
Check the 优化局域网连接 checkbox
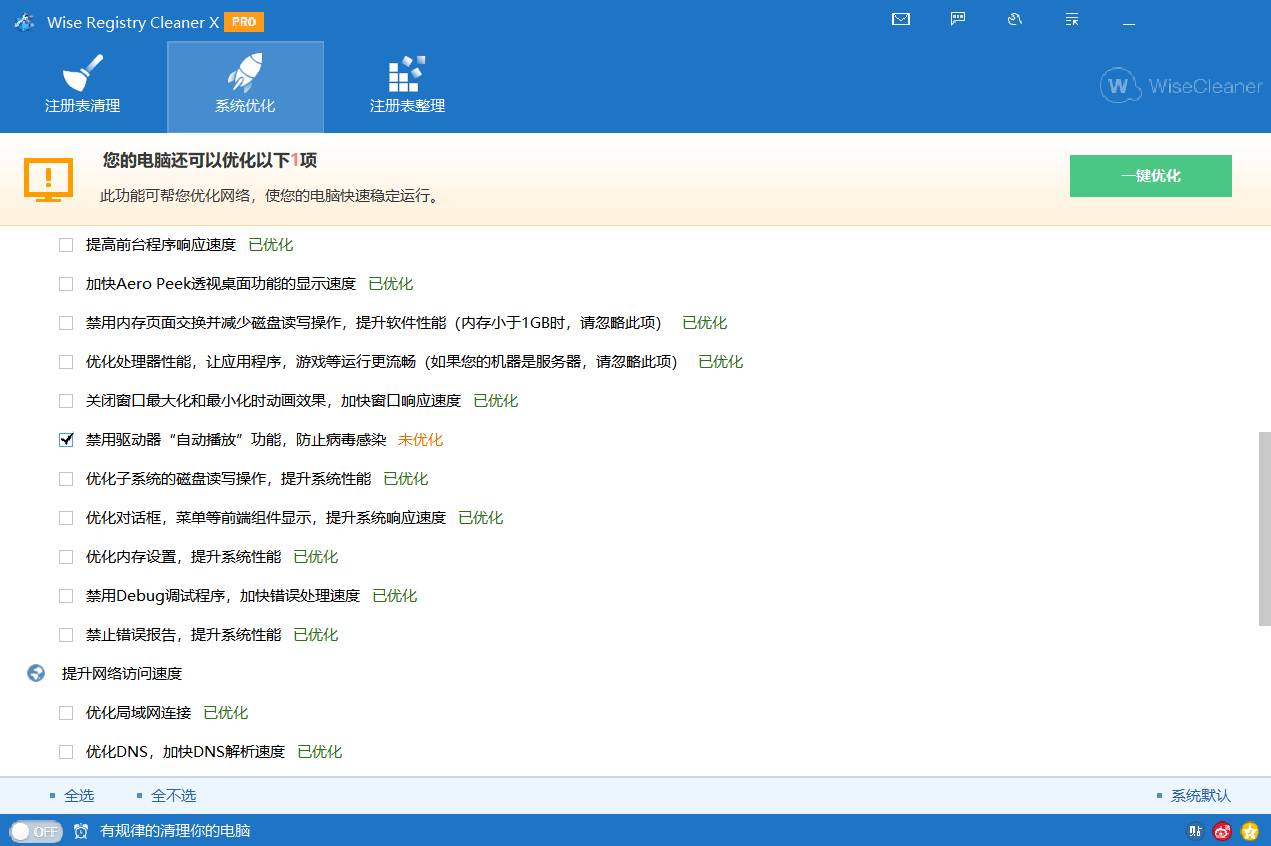click(66, 712)
